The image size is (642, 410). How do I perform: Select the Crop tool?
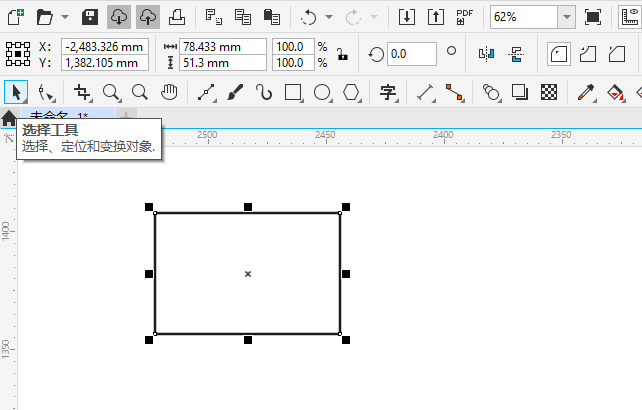coord(82,93)
